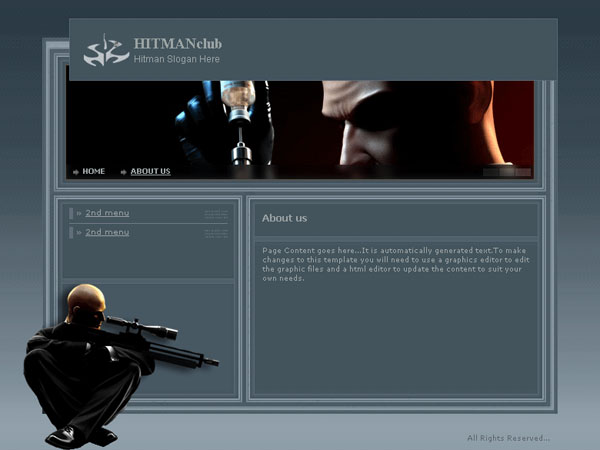Select the lower 2nd menu link
The width and height of the screenshot is (600, 450).
(x=107, y=232)
